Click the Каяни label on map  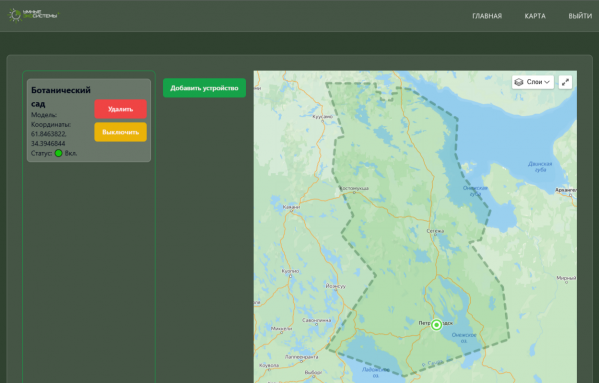click(291, 207)
